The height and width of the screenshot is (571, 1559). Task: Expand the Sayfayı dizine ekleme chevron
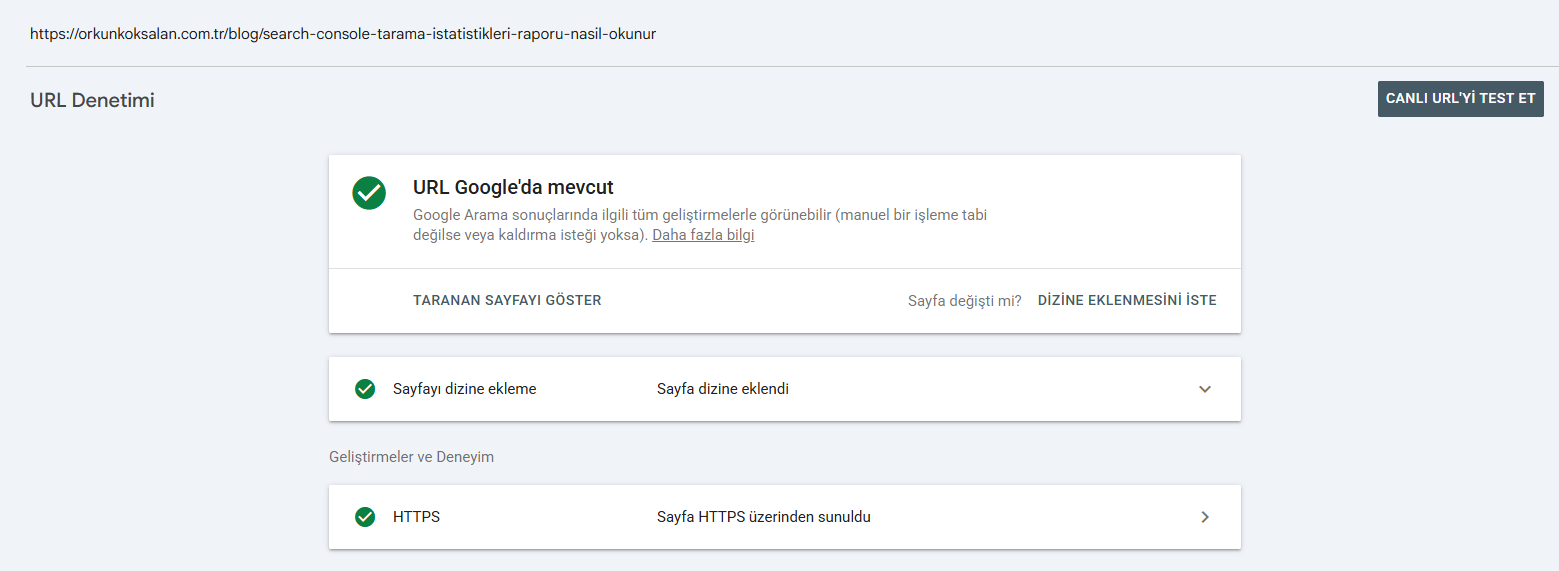point(1205,389)
